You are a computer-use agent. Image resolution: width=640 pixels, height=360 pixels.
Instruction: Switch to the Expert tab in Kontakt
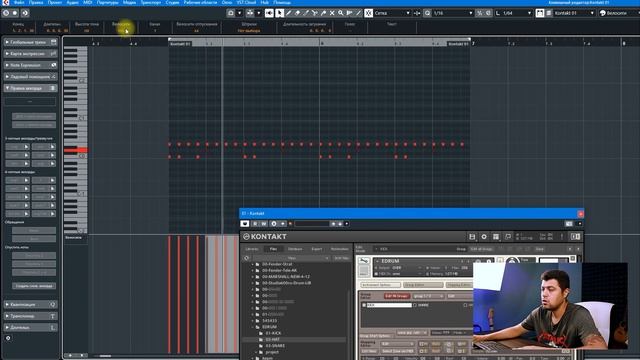point(317,249)
